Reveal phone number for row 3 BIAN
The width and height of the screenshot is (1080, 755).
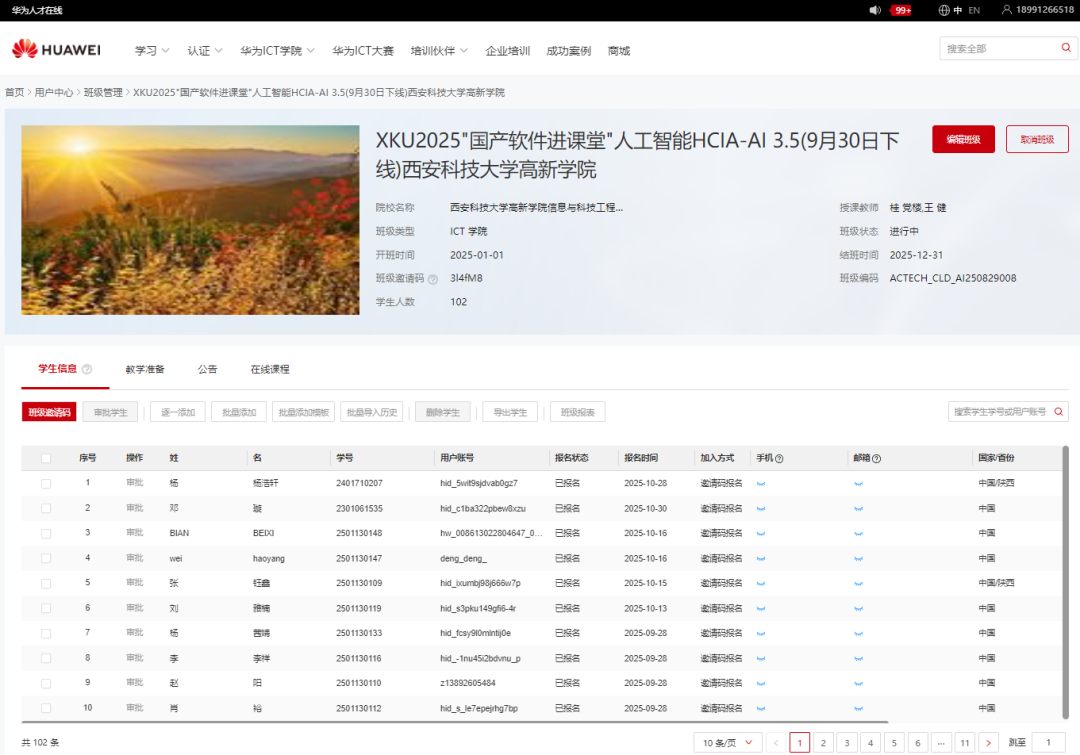(761, 533)
